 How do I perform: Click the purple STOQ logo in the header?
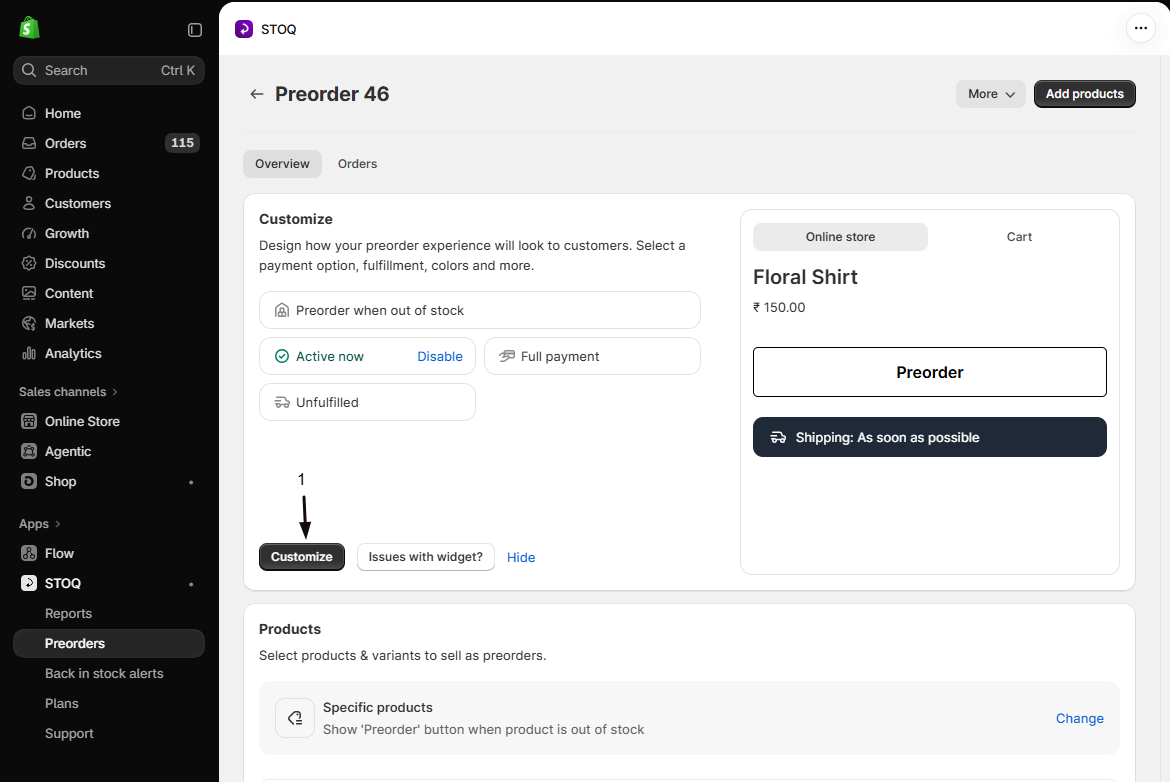[244, 29]
